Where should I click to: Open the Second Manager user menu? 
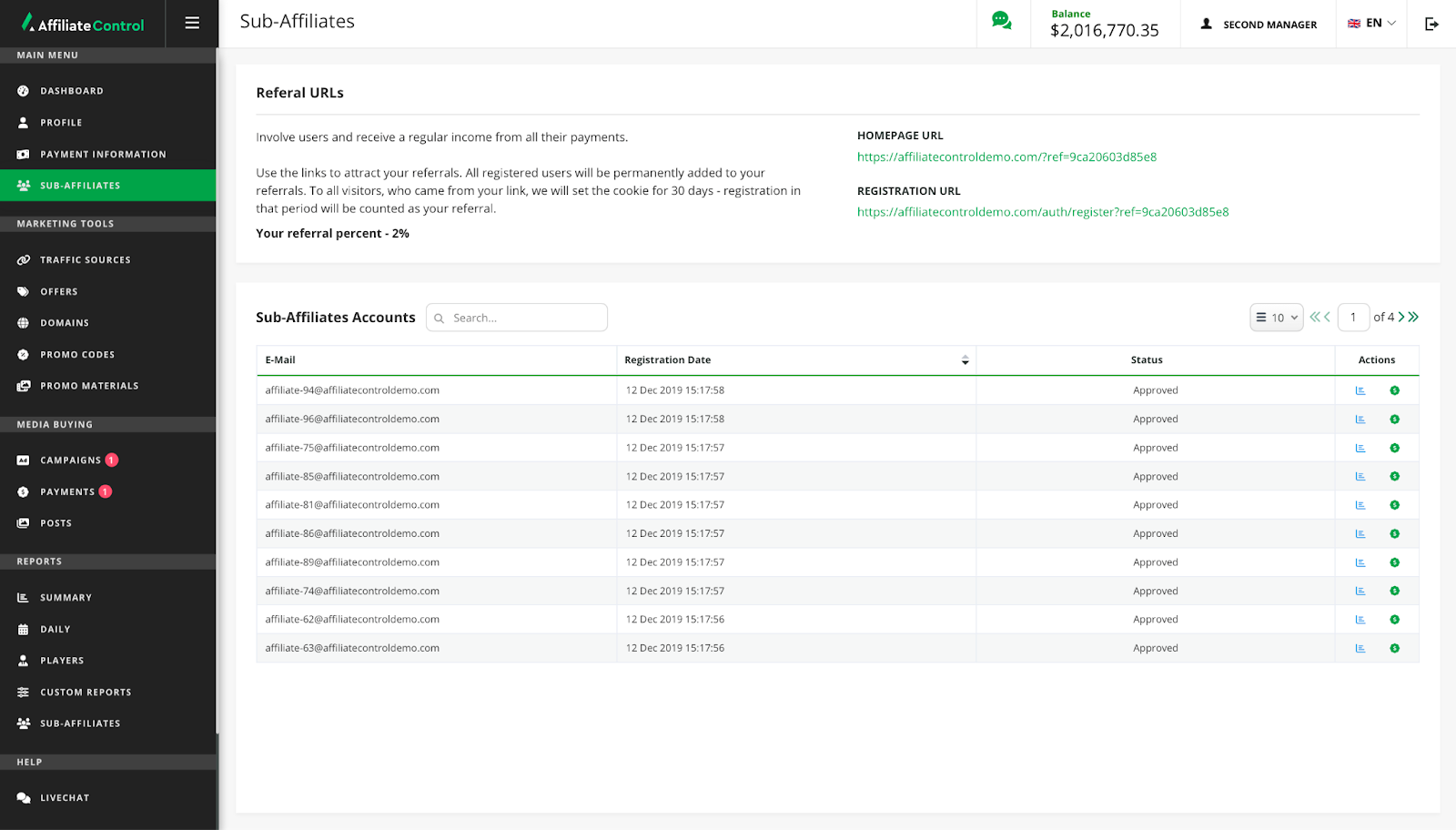click(1259, 25)
